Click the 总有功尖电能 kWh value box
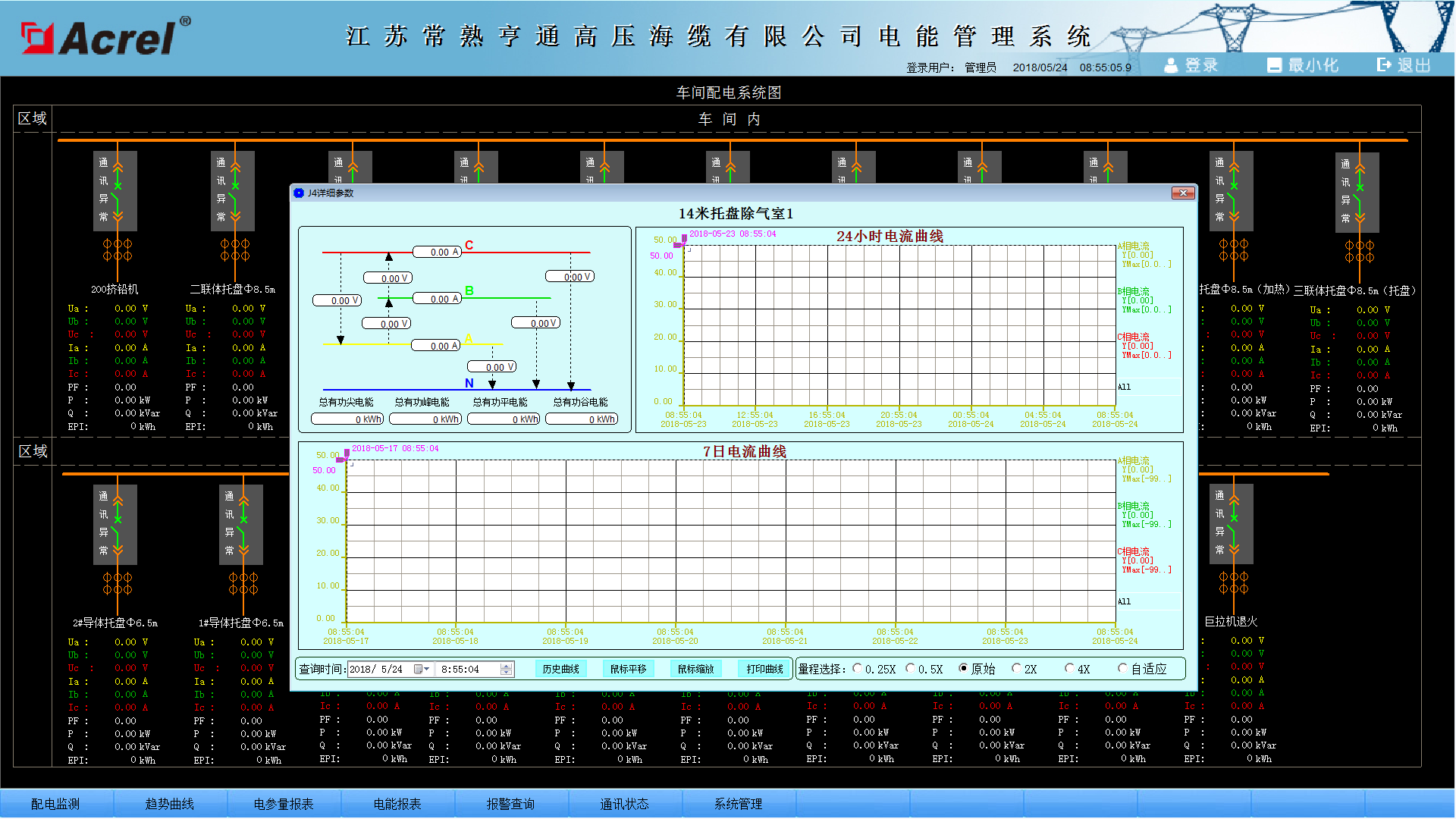1456x819 pixels. tap(348, 419)
